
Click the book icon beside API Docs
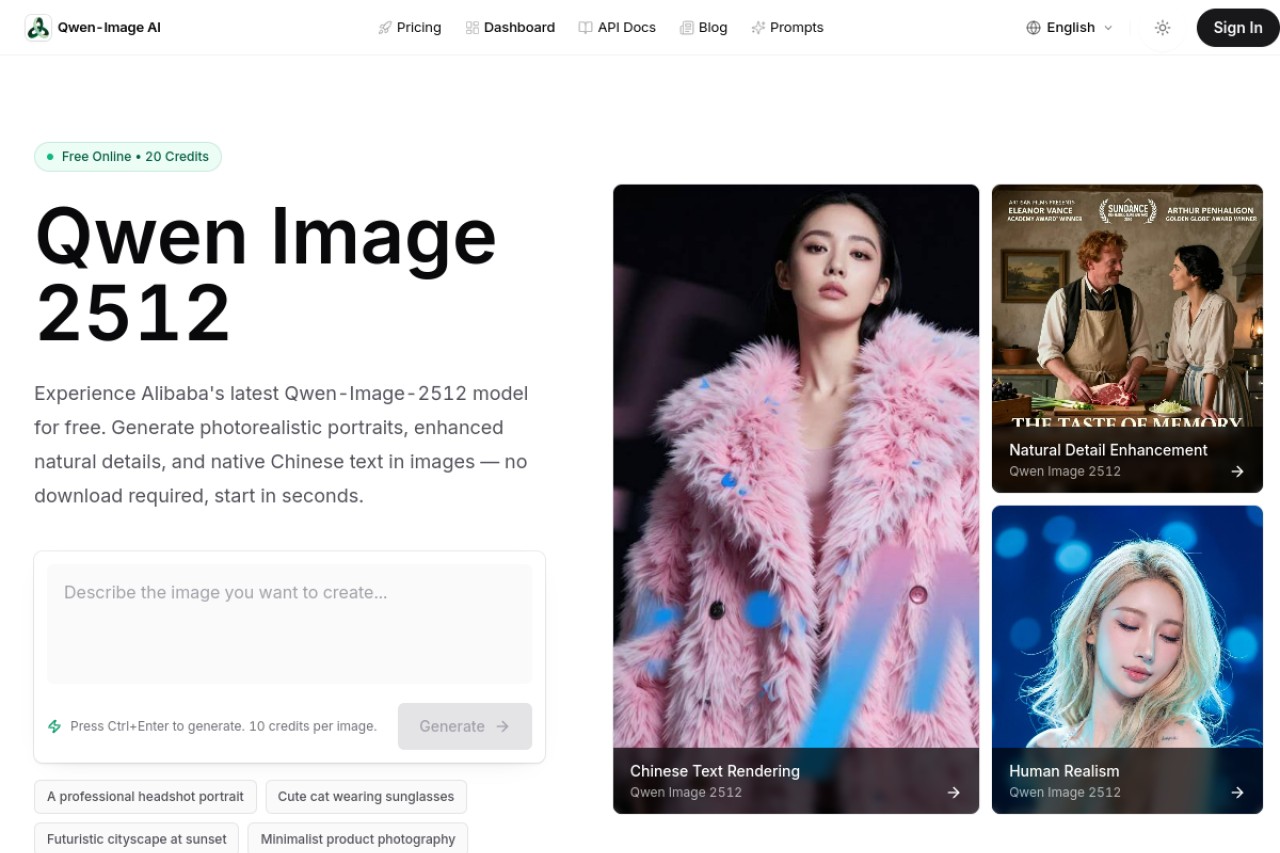click(x=586, y=28)
